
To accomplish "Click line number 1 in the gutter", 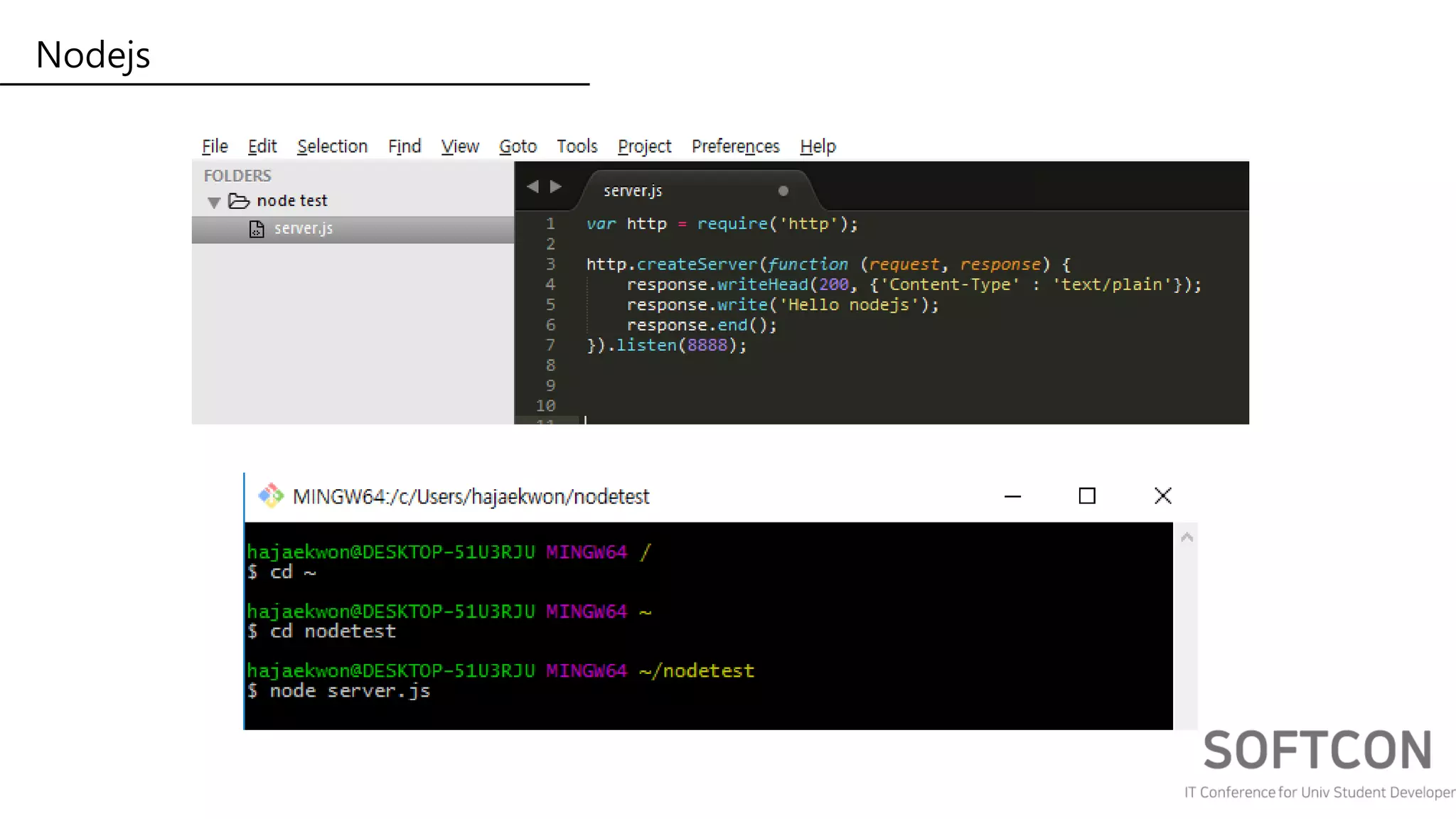I will click(550, 223).
